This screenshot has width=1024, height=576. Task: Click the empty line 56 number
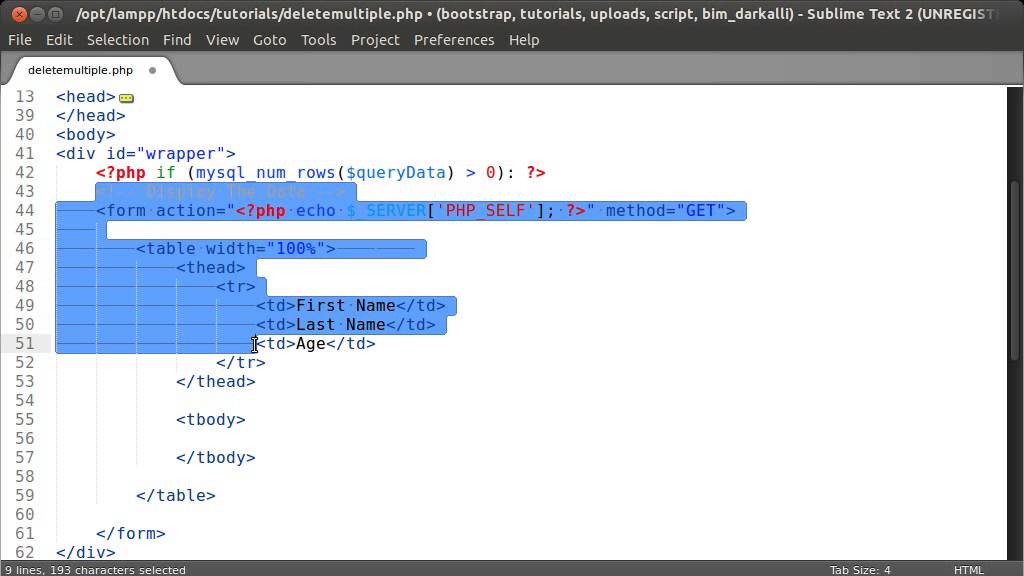point(25,438)
